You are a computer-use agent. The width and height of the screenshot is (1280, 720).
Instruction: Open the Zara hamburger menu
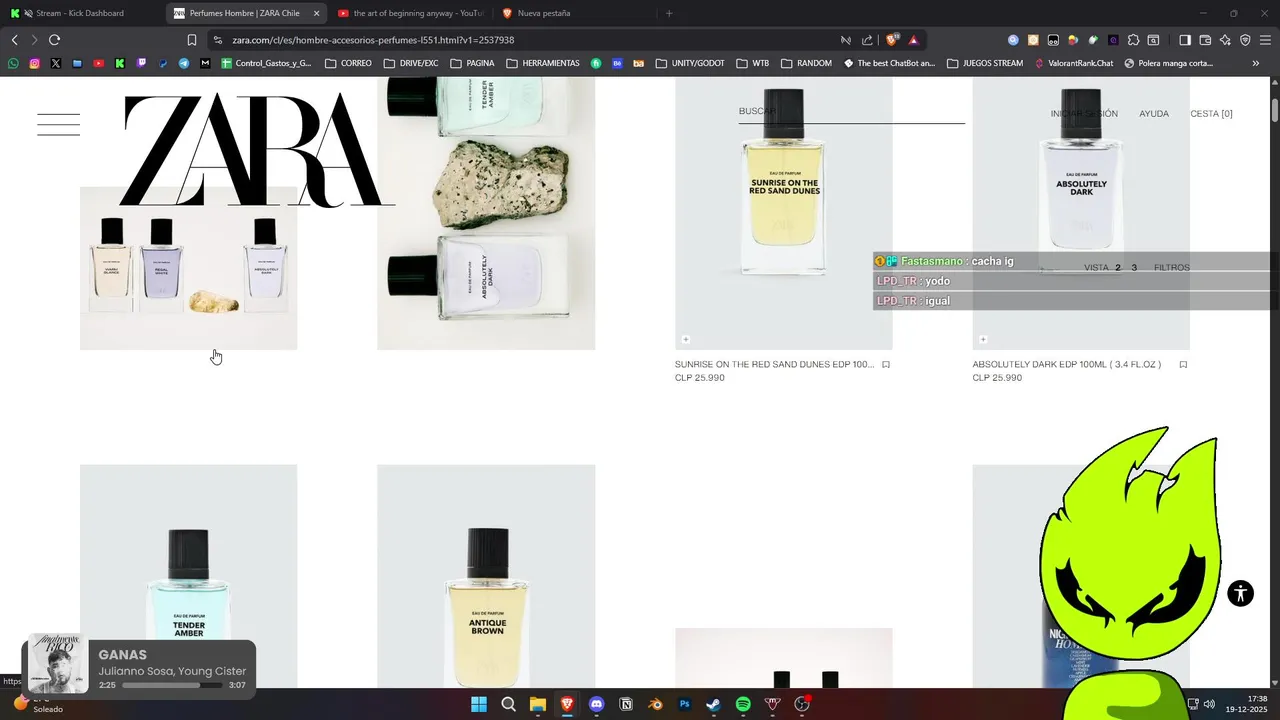coord(58,124)
